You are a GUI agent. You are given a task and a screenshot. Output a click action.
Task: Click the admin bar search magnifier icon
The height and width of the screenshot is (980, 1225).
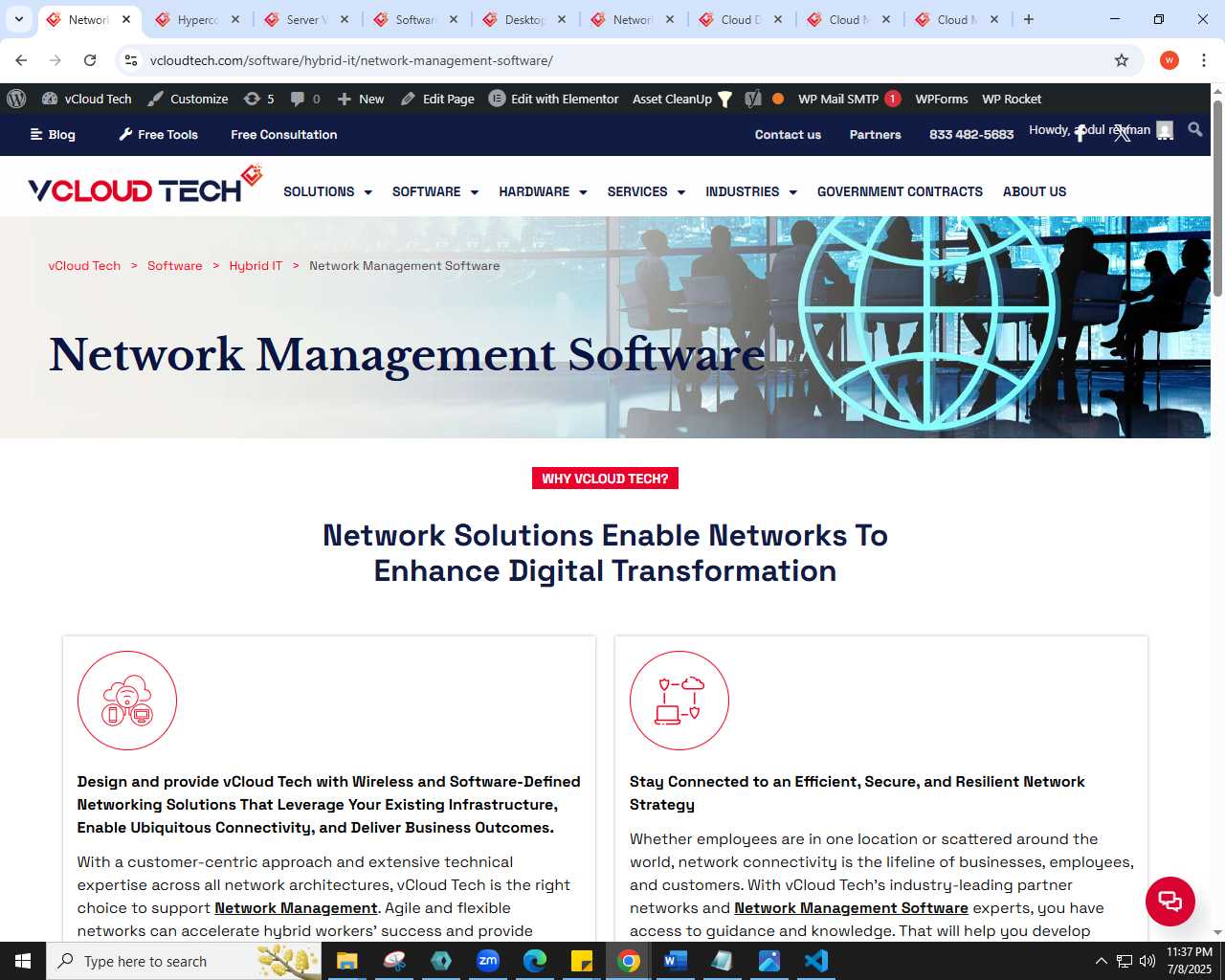[1195, 129]
